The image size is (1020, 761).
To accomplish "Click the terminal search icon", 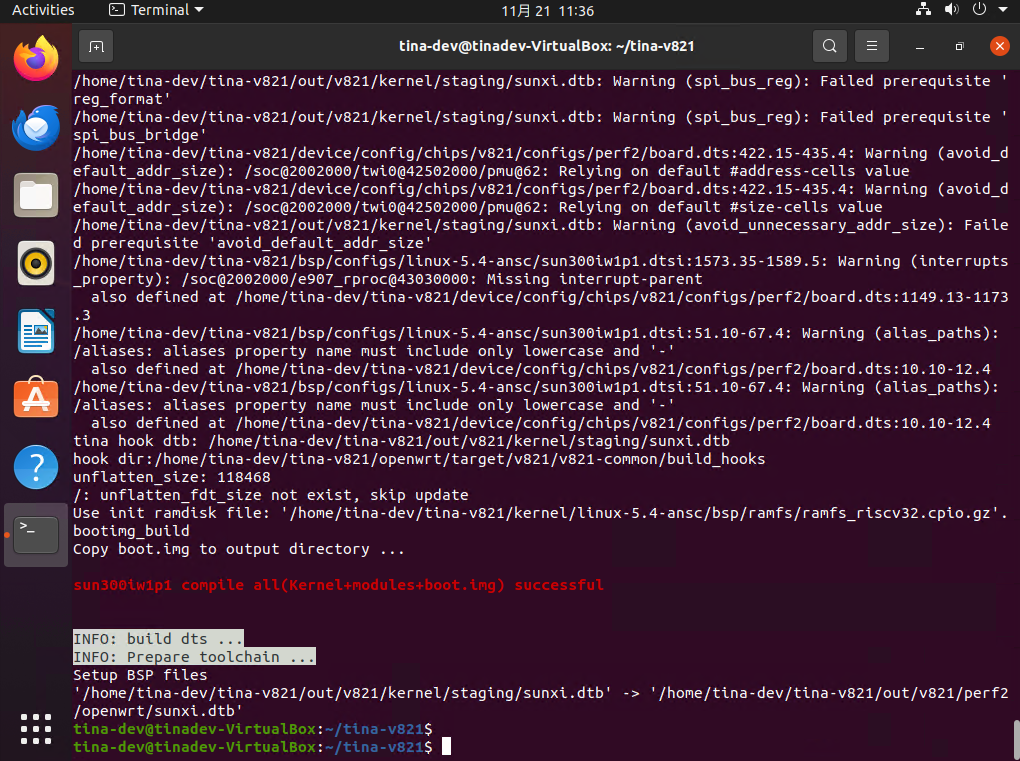I will (x=829, y=46).
